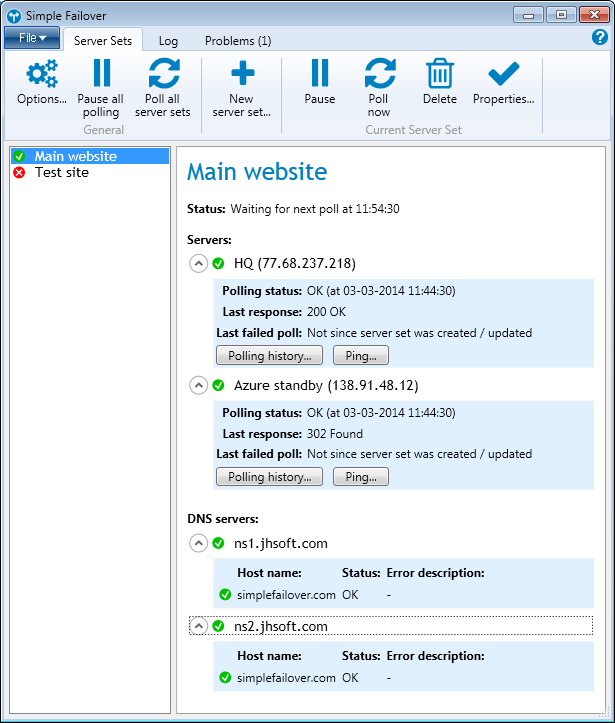Collapse ns2.jhsoft.com DNS server section

[198, 626]
